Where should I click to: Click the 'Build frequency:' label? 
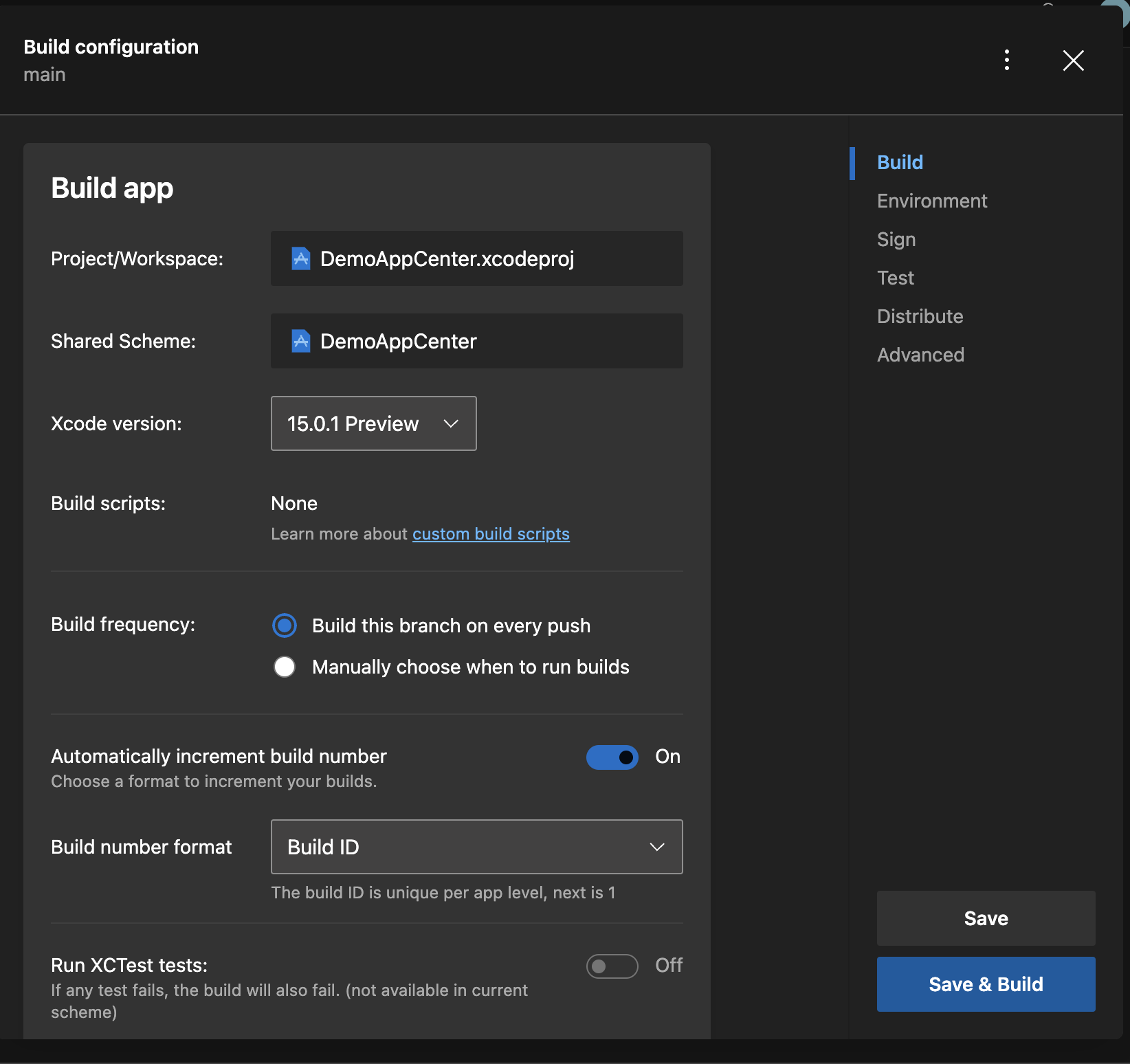pos(123,624)
